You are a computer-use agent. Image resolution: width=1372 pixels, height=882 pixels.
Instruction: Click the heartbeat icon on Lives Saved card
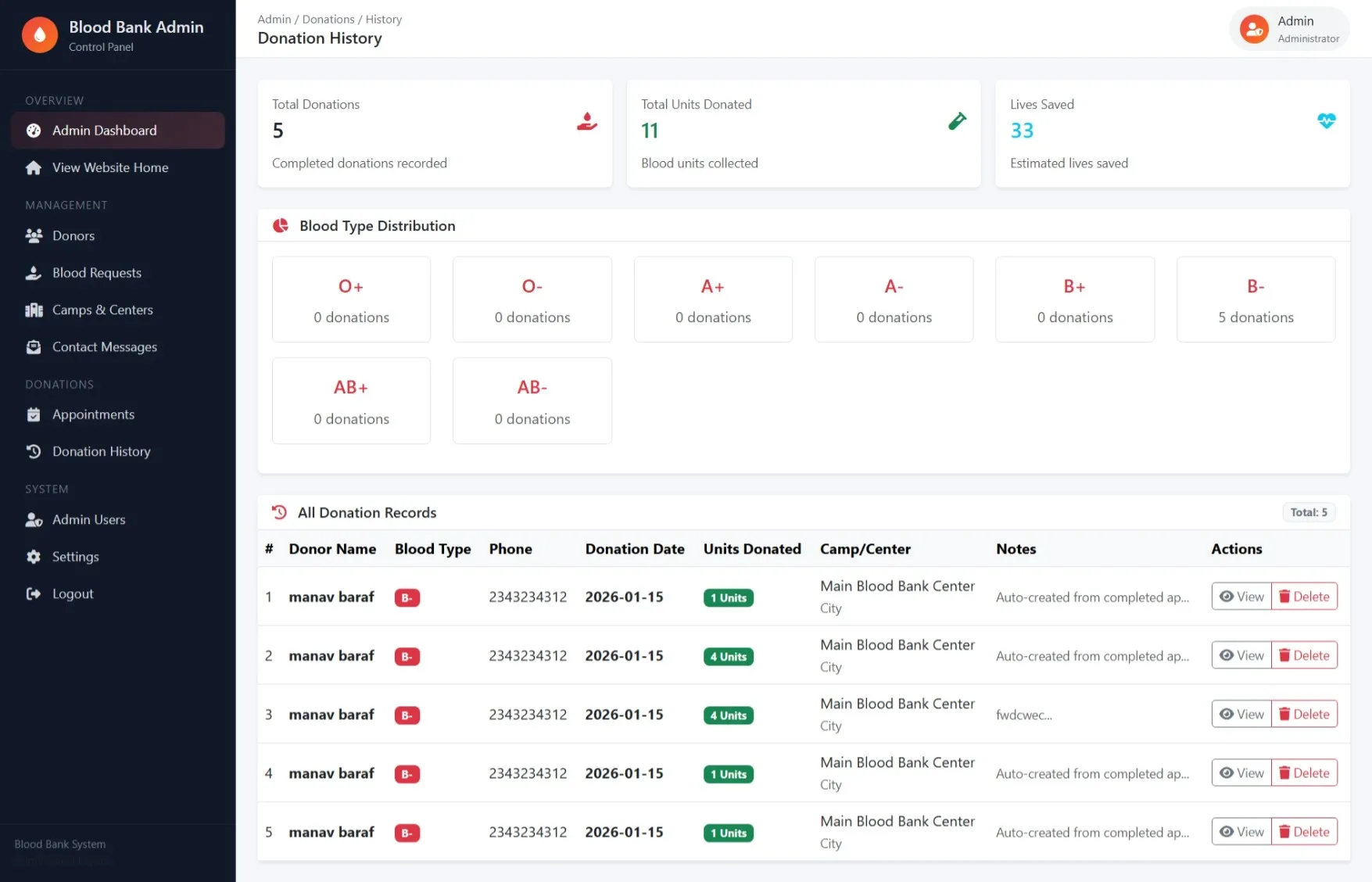[1327, 120]
